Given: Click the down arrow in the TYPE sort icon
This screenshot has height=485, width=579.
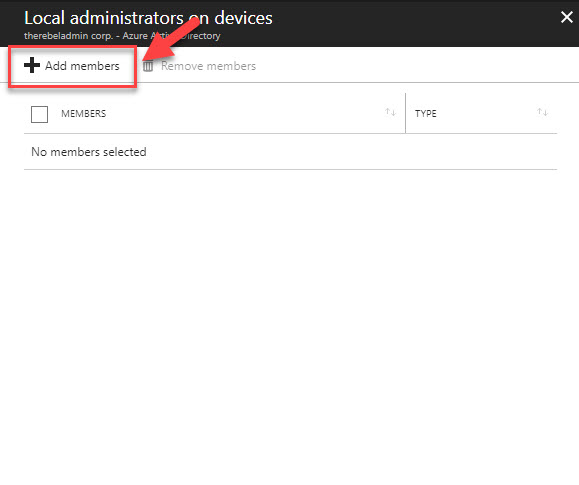Looking at the screenshot, I should pos(545,113).
